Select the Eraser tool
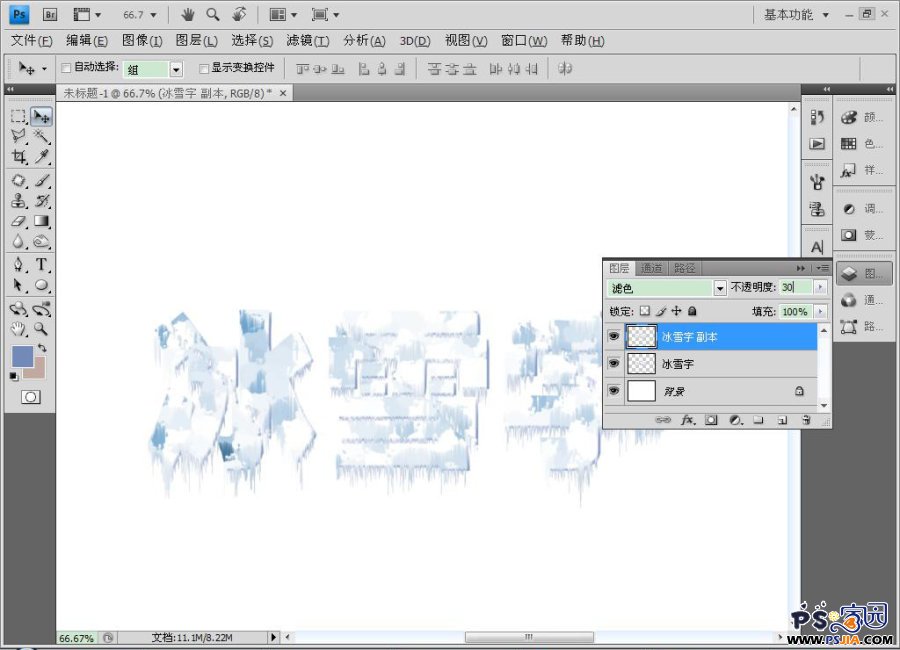 (19, 221)
